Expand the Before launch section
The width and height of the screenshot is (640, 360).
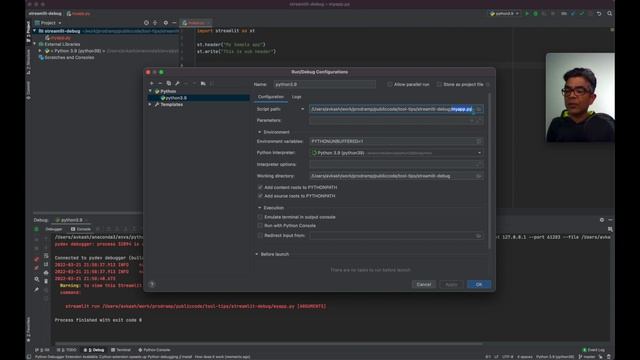click(x=257, y=254)
